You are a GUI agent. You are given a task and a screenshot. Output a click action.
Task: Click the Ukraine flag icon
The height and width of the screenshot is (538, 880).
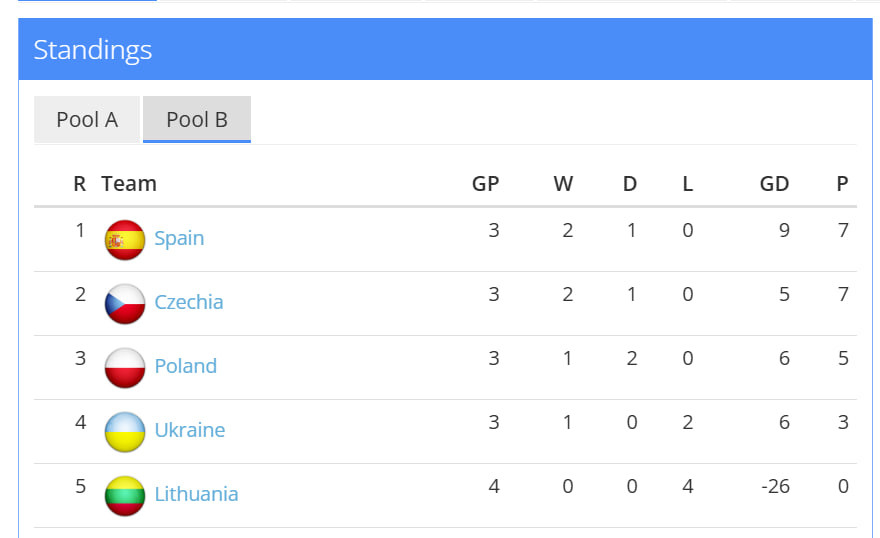pyautogui.click(x=125, y=432)
